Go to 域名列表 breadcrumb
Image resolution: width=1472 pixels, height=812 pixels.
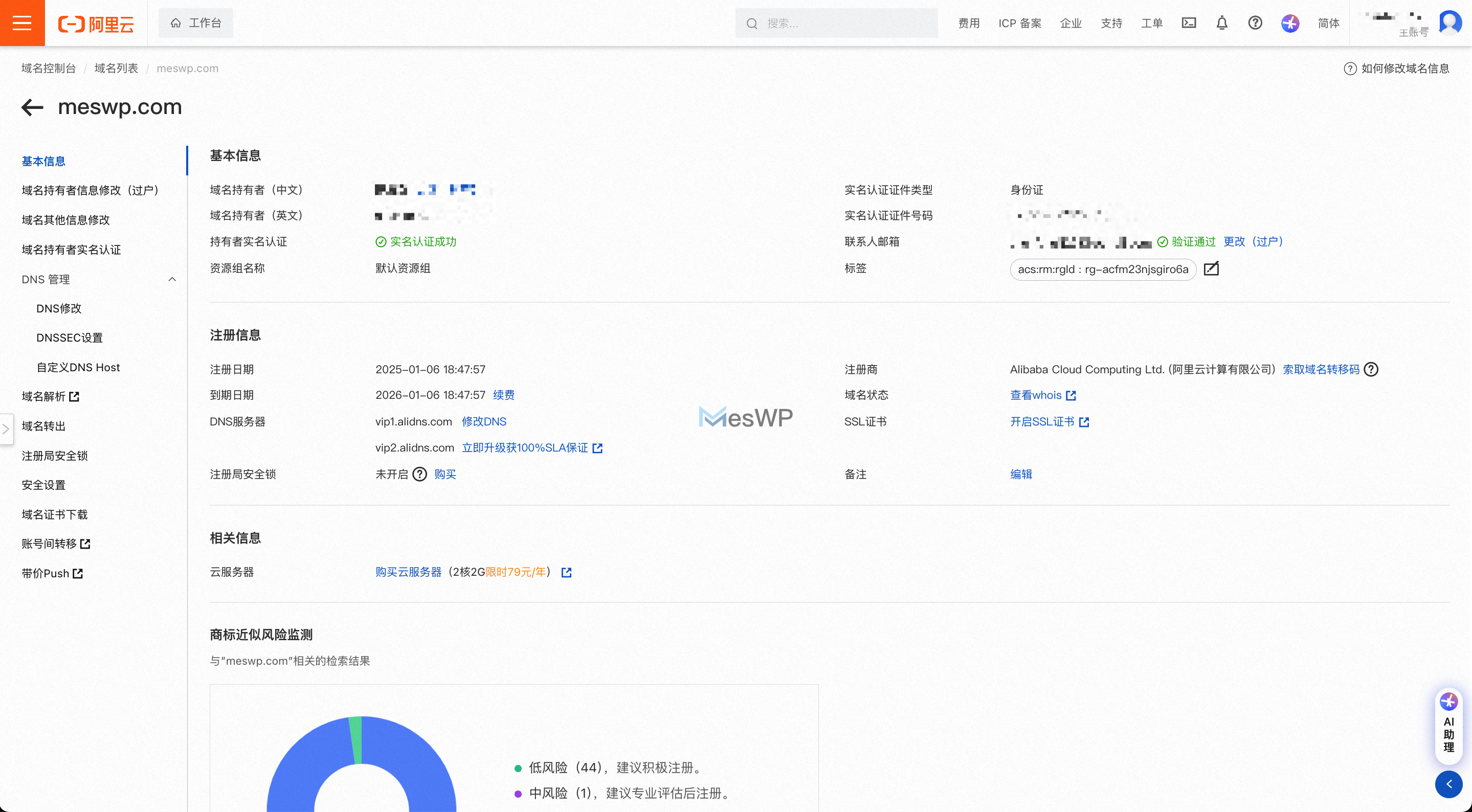[x=116, y=68]
